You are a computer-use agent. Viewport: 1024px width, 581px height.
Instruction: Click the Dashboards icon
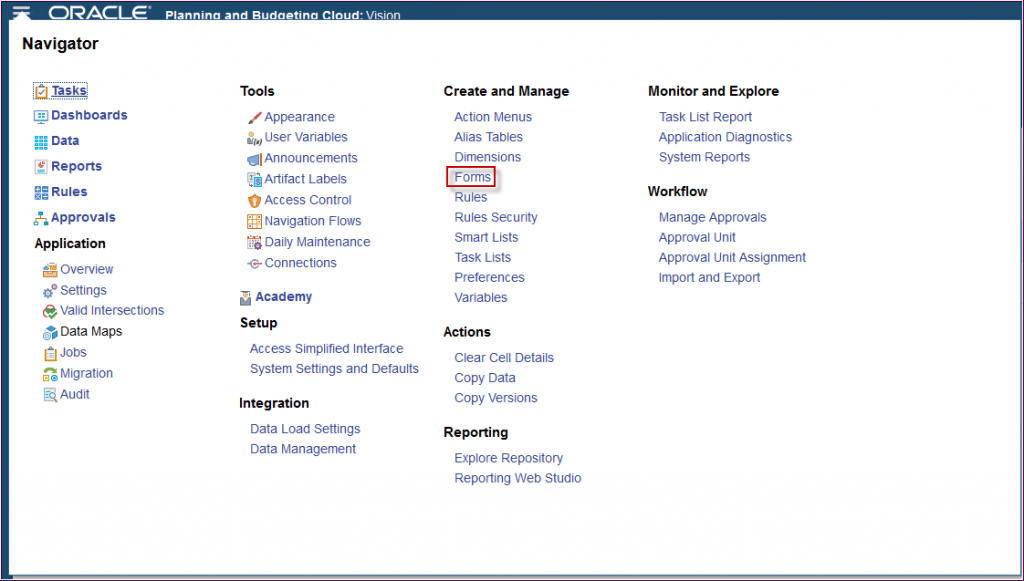(x=41, y=116)
